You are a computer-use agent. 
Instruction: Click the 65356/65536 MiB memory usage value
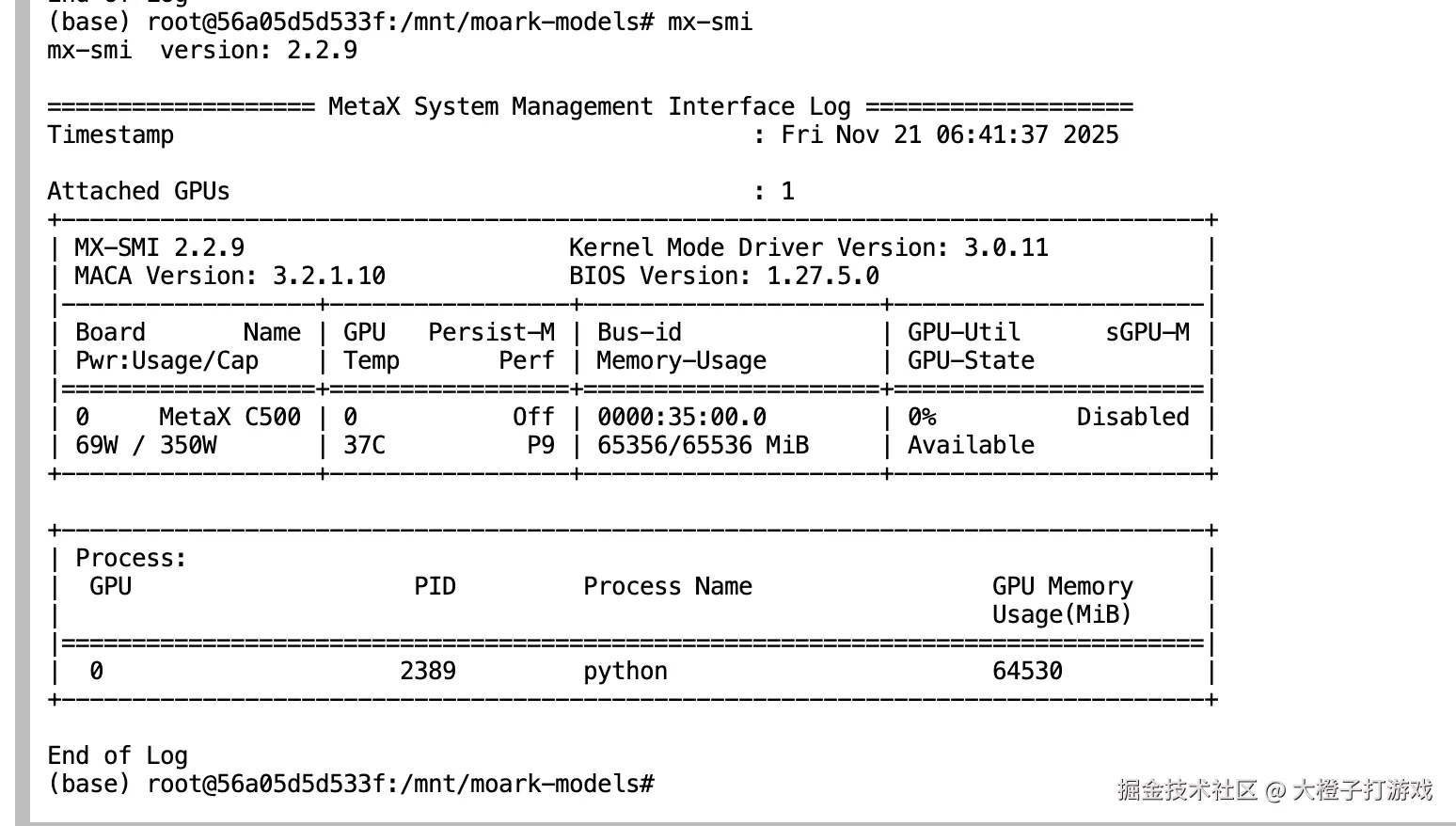click(703, 445)
